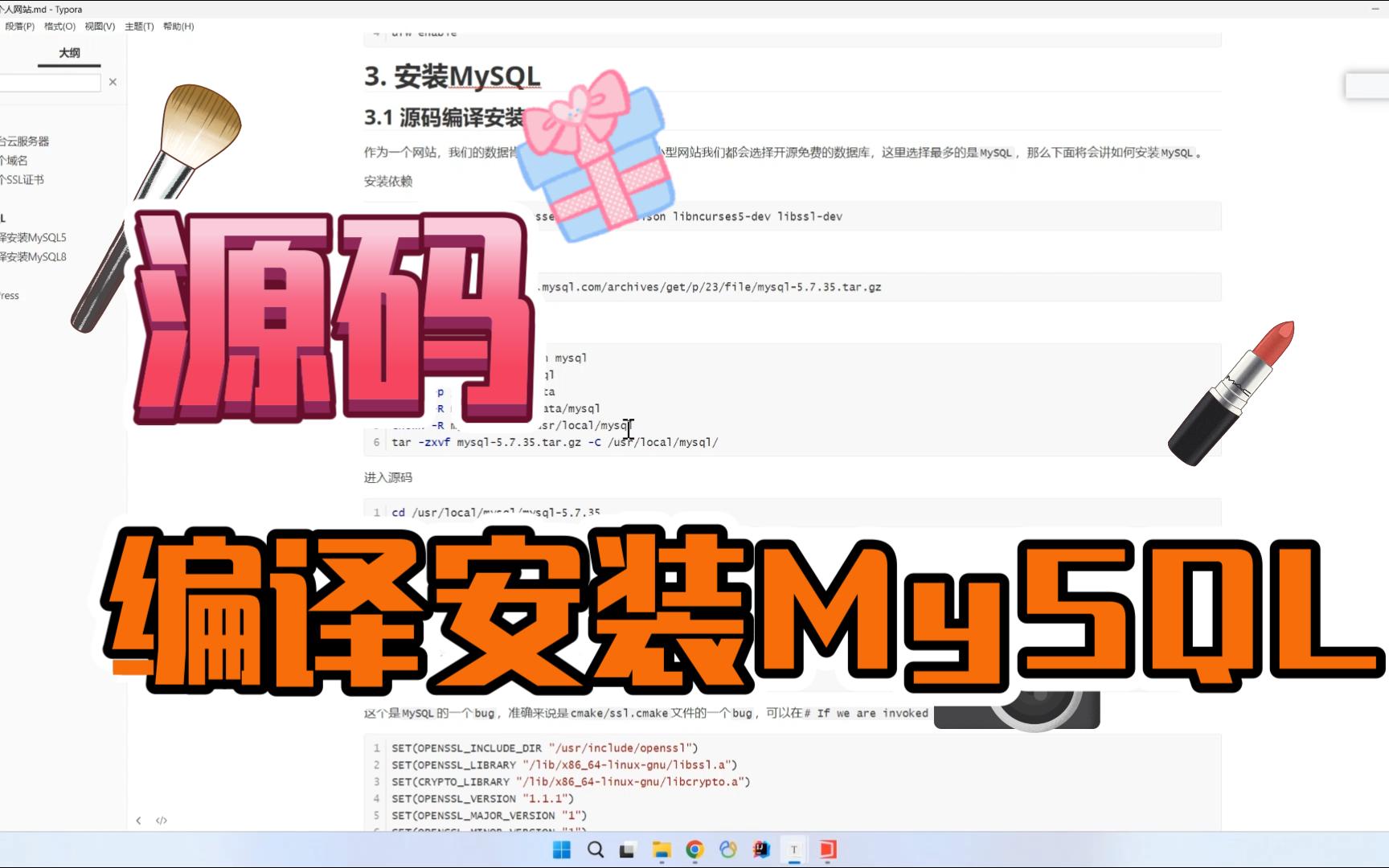Click the SET(OPENSSL_LIBRARY code line
1389x868 pixels.
[x=564, y=764]
